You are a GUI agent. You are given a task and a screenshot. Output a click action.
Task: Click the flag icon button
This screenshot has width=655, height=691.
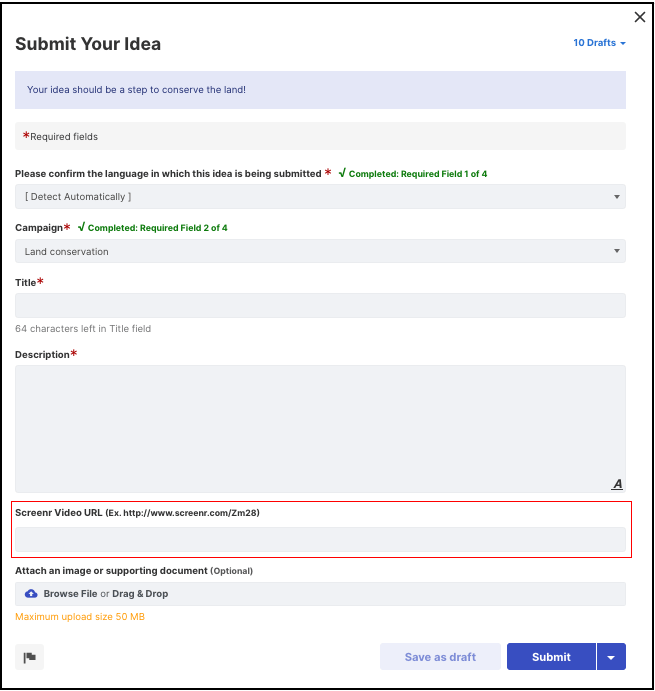point(30,657)
